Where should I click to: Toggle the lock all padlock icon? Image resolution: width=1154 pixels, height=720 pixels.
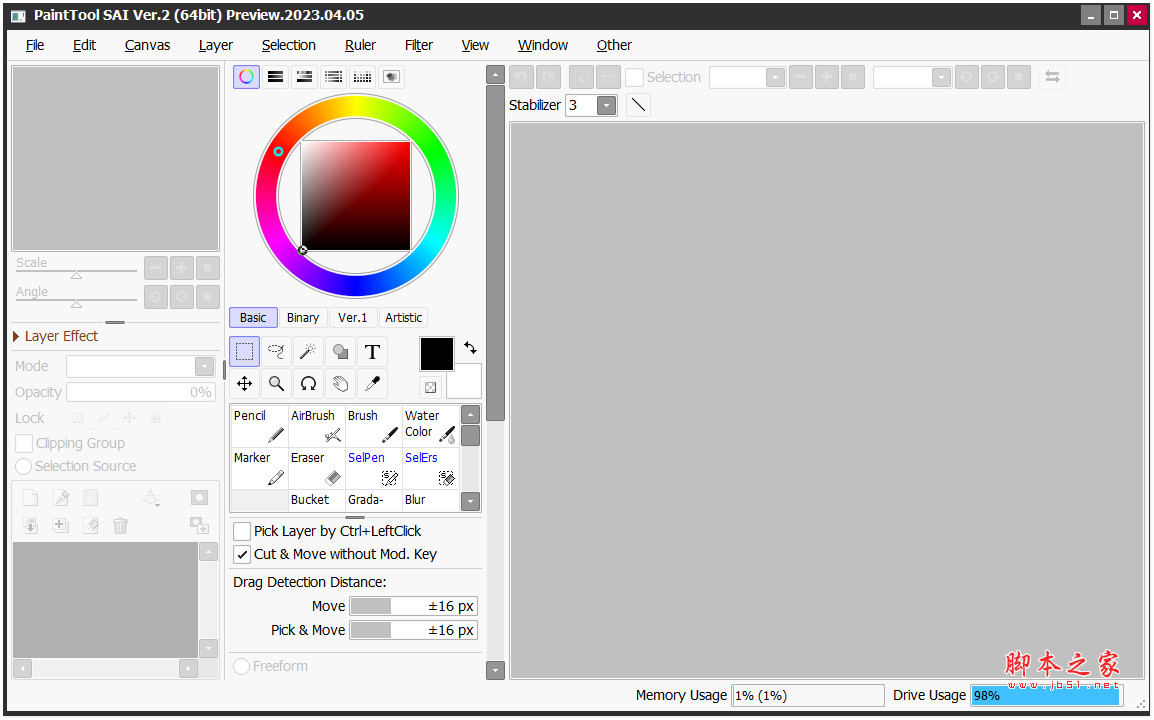[x=155, y=418]
